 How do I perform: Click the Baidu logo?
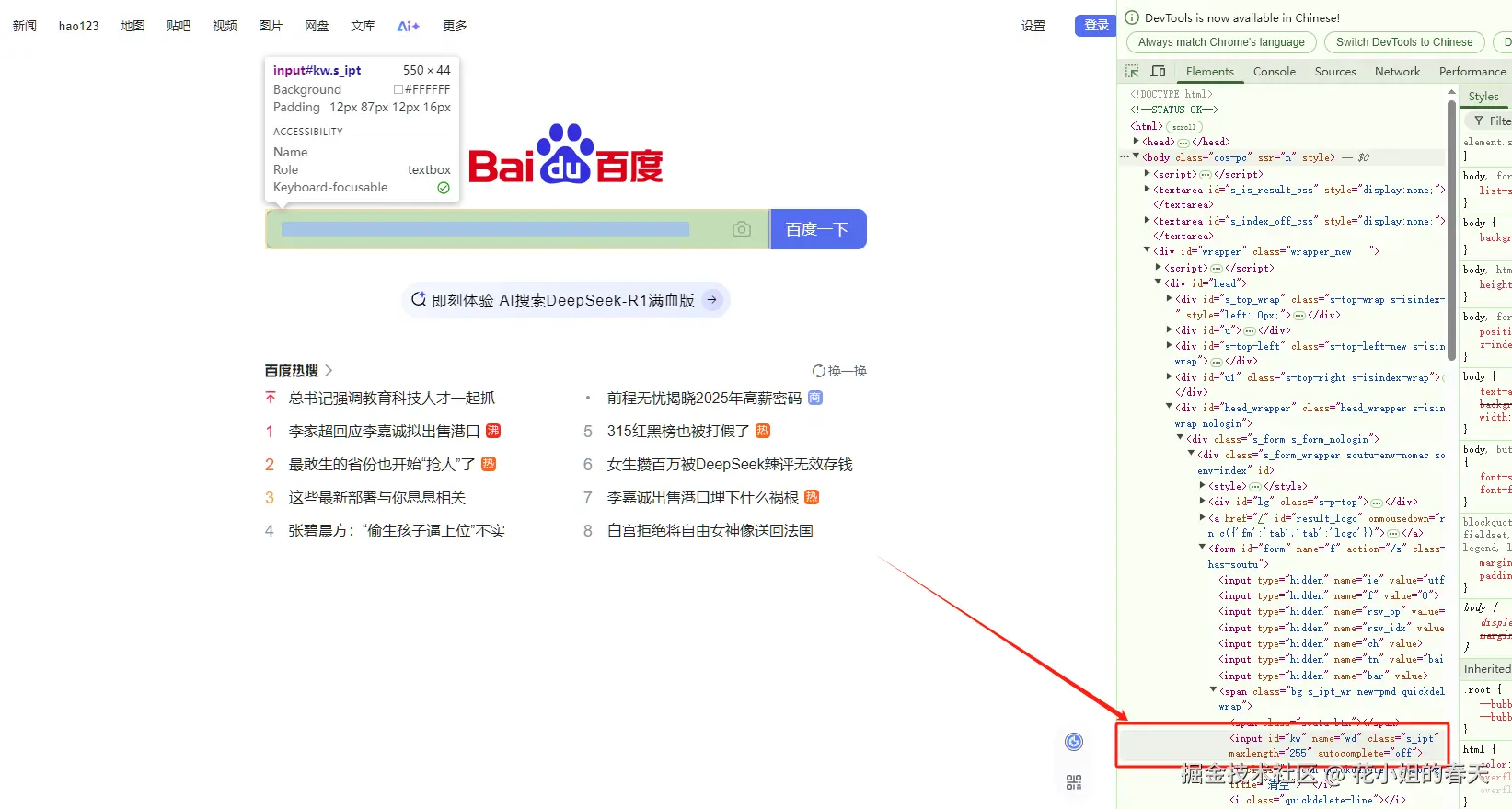click(x=565, y=154)
